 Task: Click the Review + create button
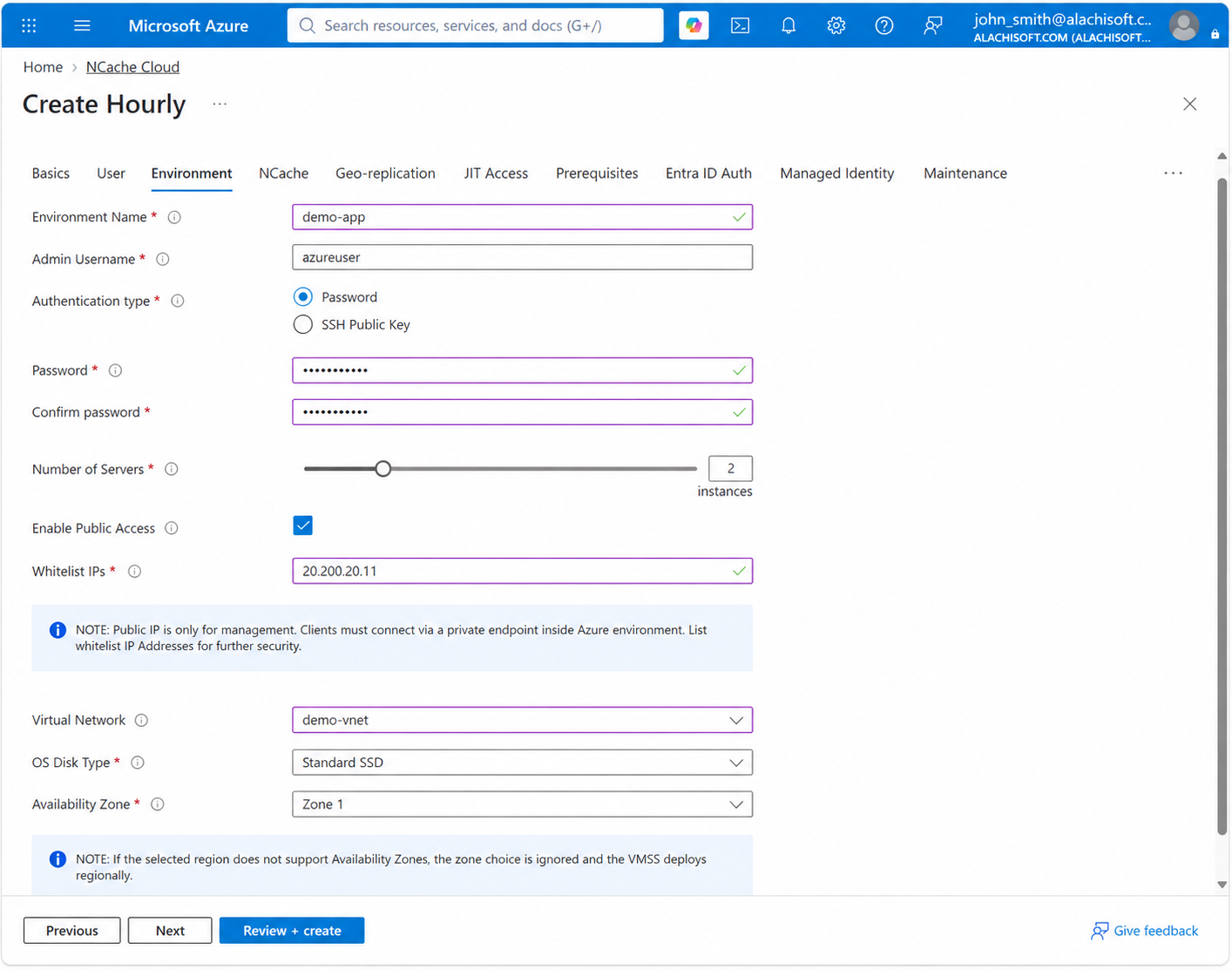(292, 931)
